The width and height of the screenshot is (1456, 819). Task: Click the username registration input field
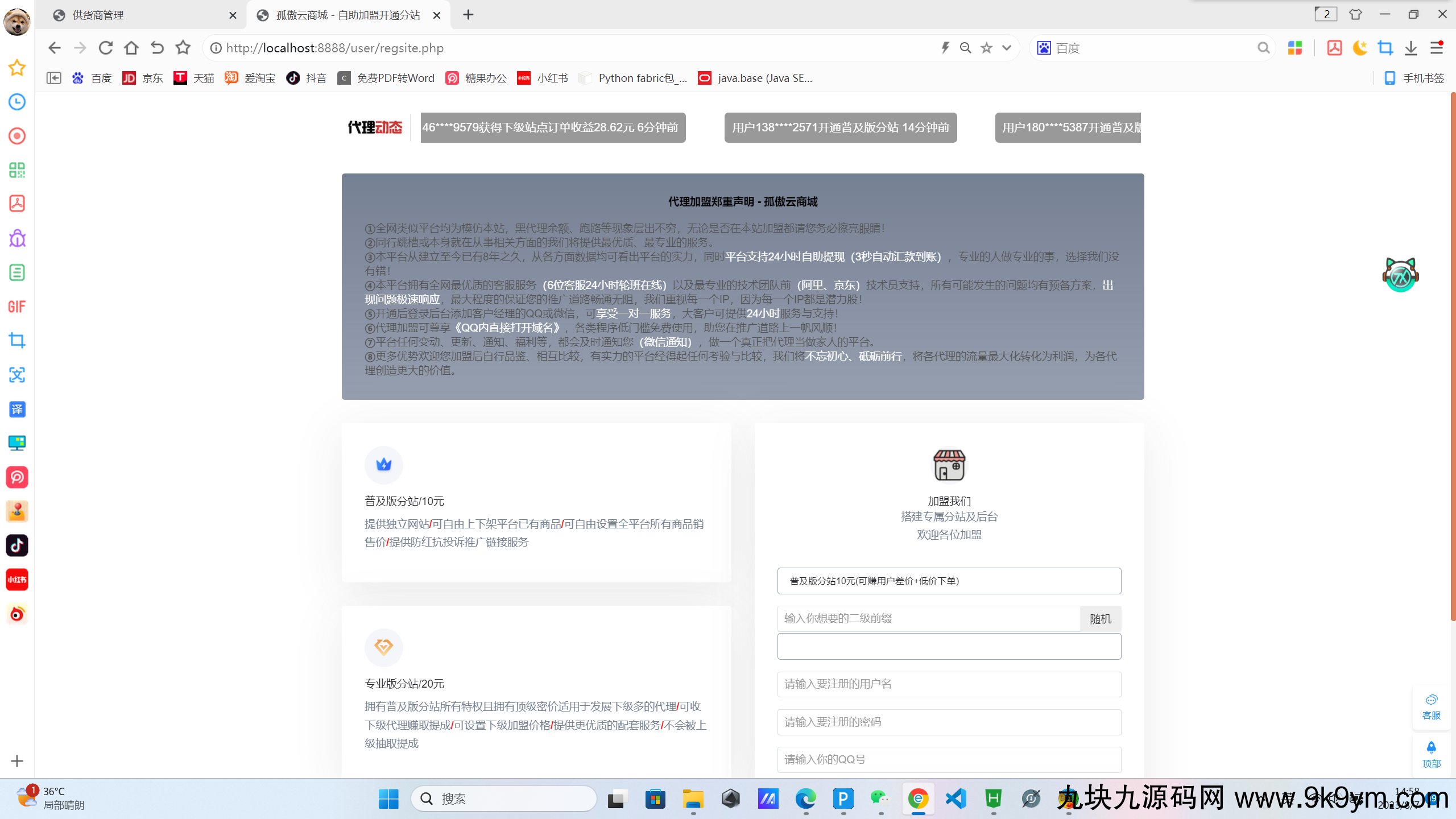click(x=948, y=684)
